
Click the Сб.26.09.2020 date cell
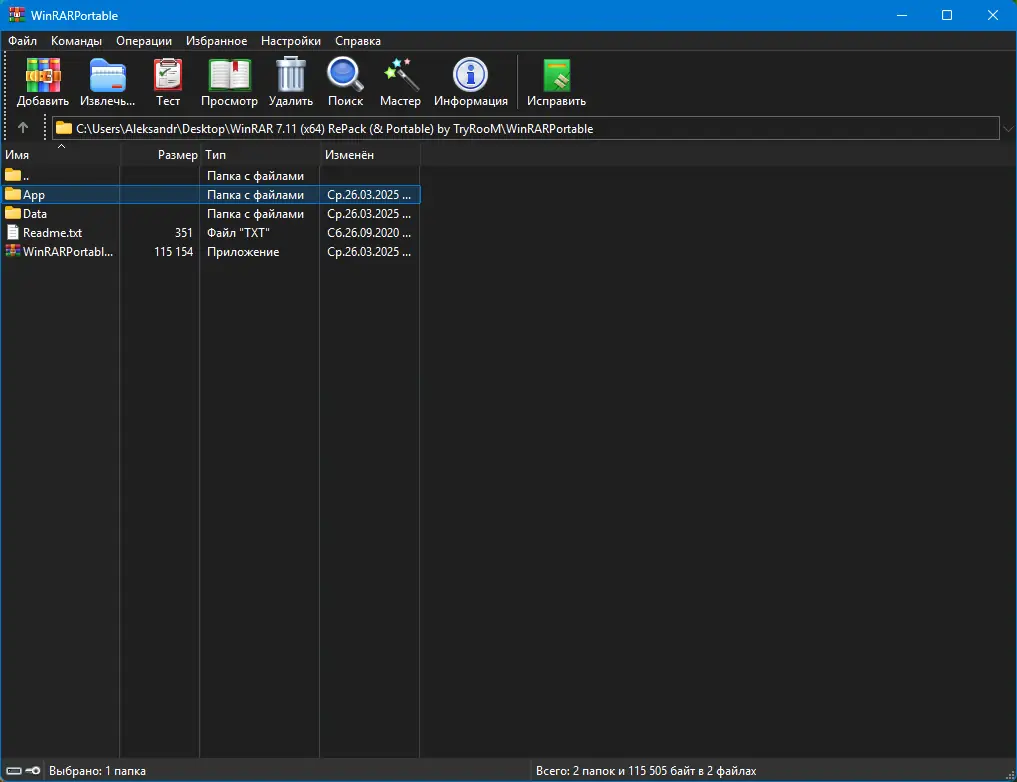coord(368,232)
